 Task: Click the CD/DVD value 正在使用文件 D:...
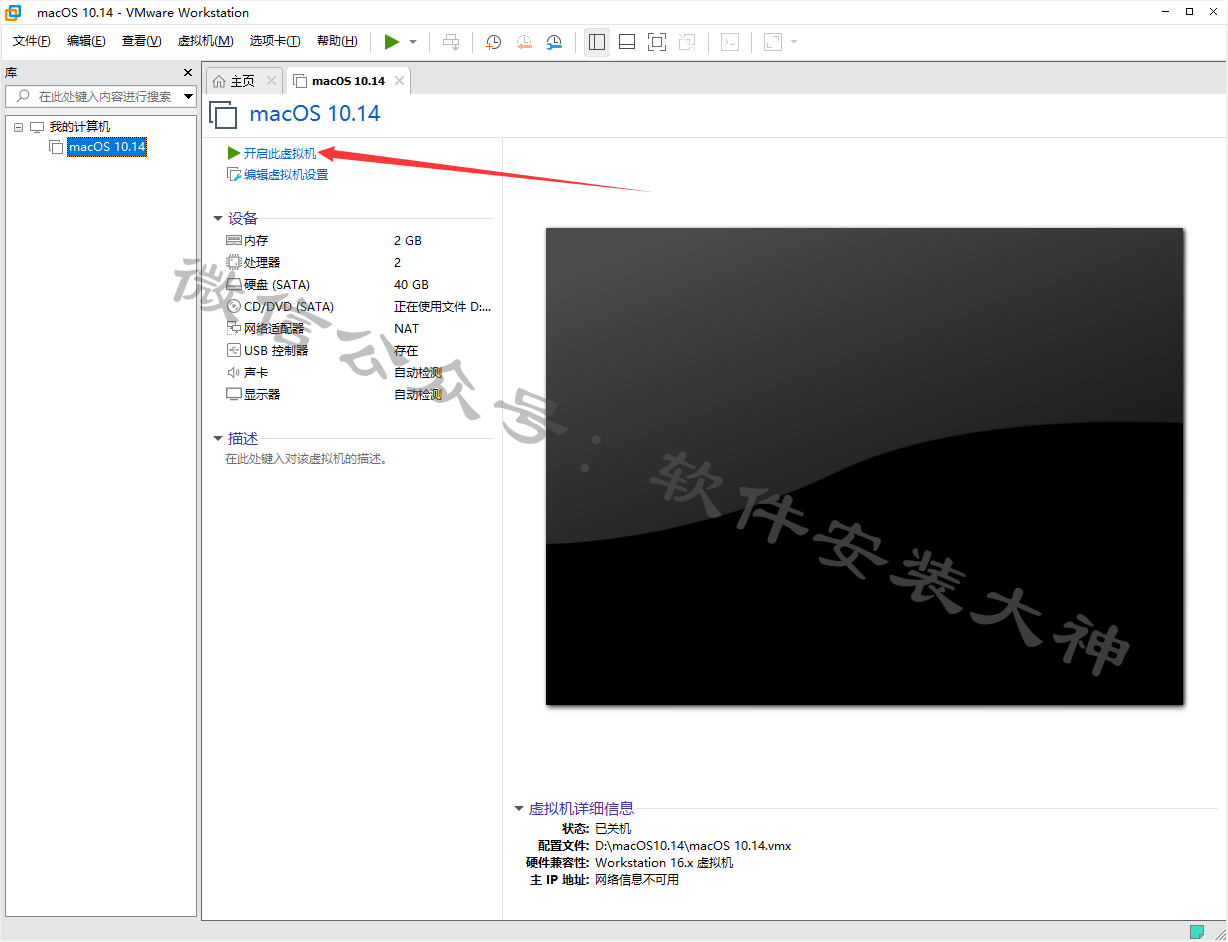(x=443, y=307)
